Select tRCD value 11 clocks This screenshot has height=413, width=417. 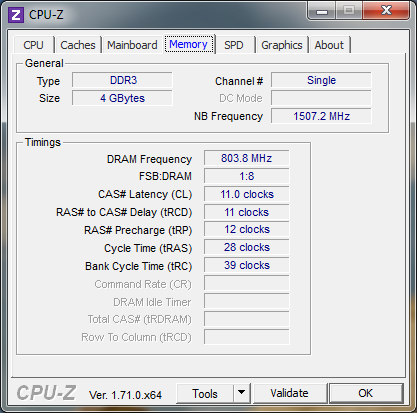247,212
